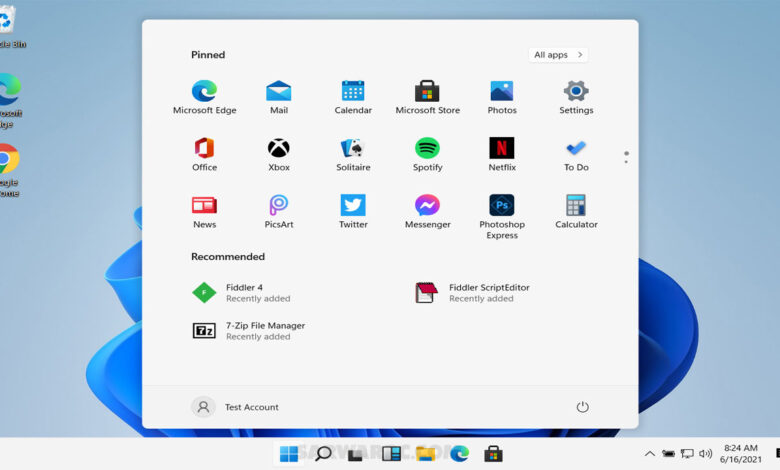This screenshot has width=780, height=470.
Task: Open Widgets from the taskbar
Action: coord(391,454)
